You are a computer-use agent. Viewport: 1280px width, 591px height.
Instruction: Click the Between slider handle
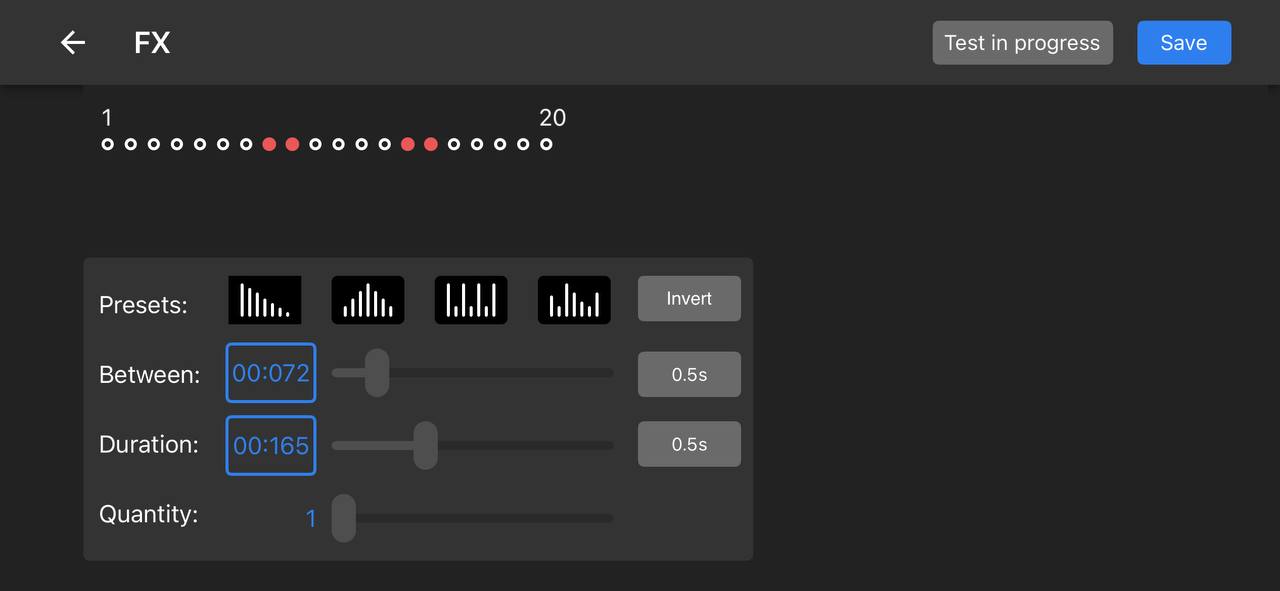[x=377, y=373]
